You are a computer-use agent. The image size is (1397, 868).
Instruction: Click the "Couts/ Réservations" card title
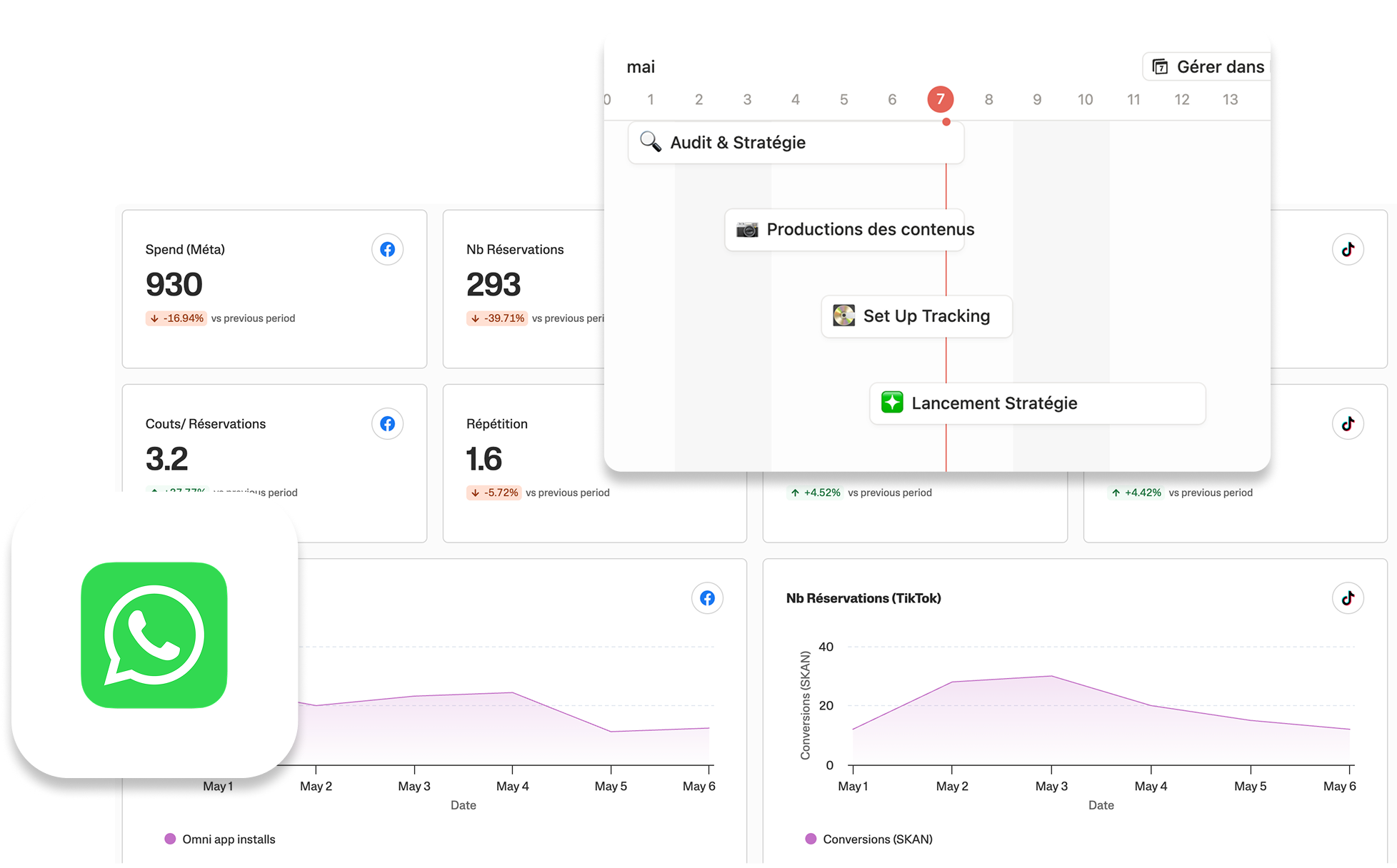206,424
